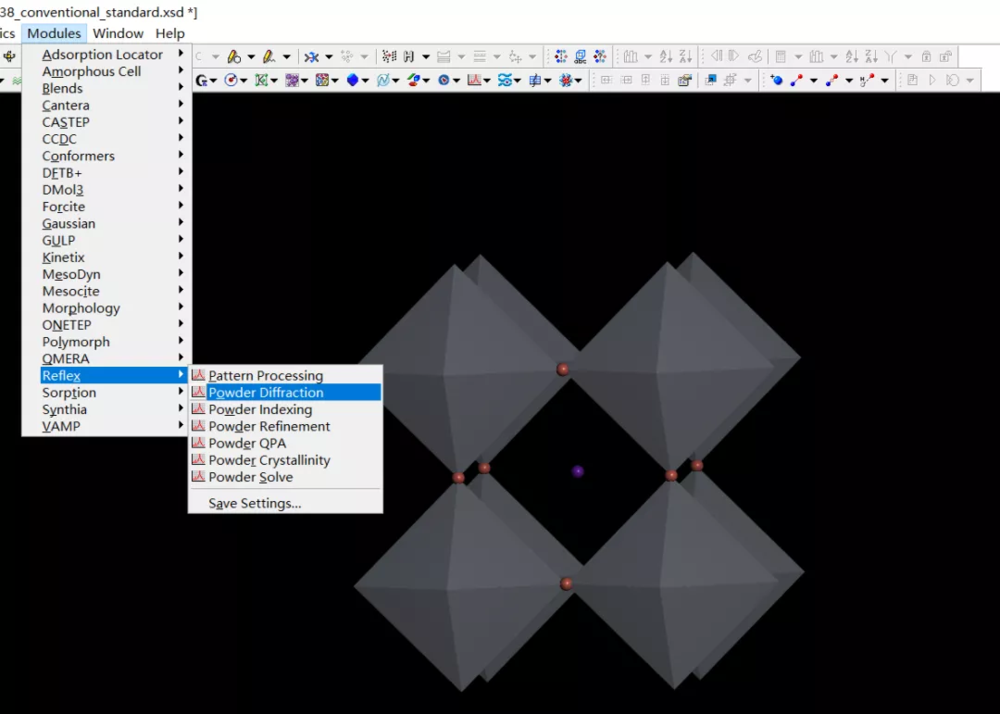The width and height of the screenshot is (1000, 714).
Task: Open the Adsorption Locator submenu
Action: (x=107, y=54)
